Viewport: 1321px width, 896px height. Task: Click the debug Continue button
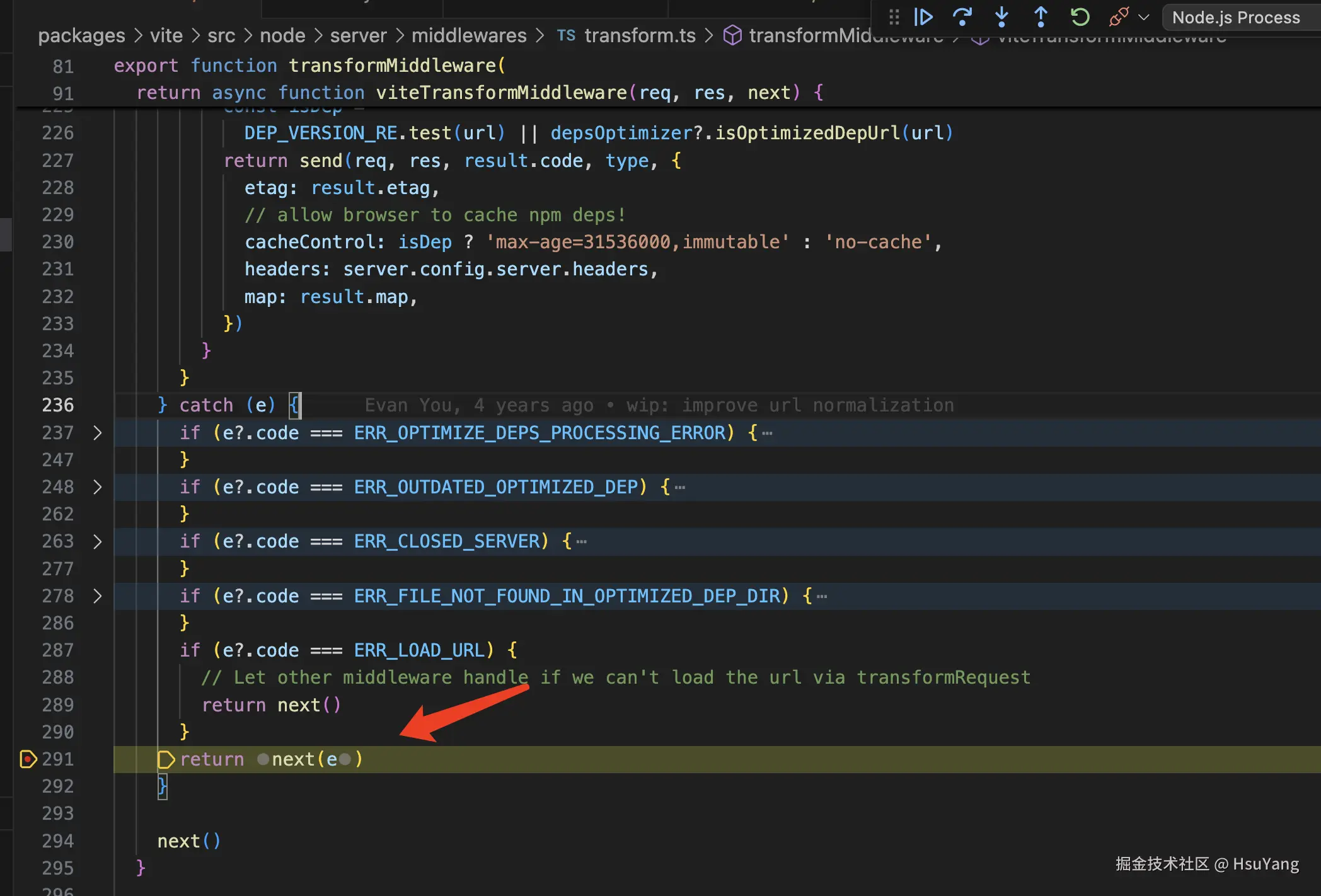(x=923, y=17)
